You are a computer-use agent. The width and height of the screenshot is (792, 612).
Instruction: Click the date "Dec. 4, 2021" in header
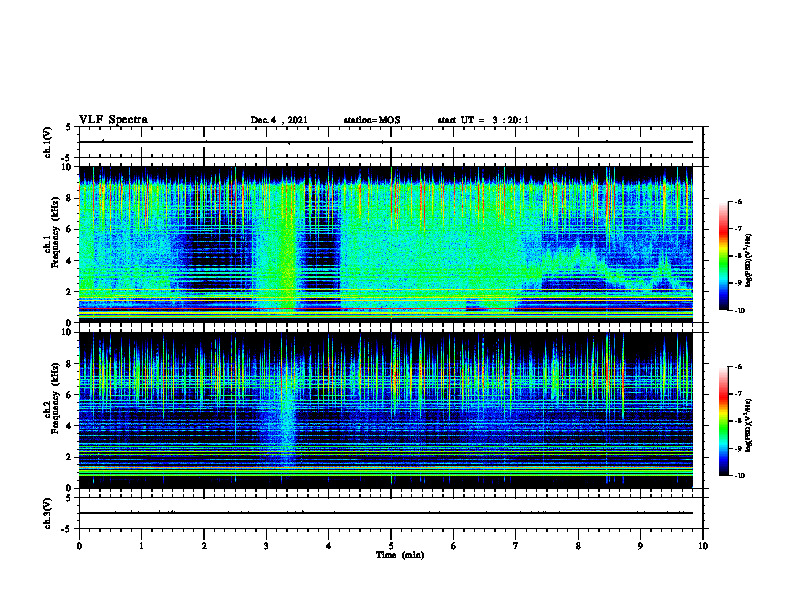[279, 120]
